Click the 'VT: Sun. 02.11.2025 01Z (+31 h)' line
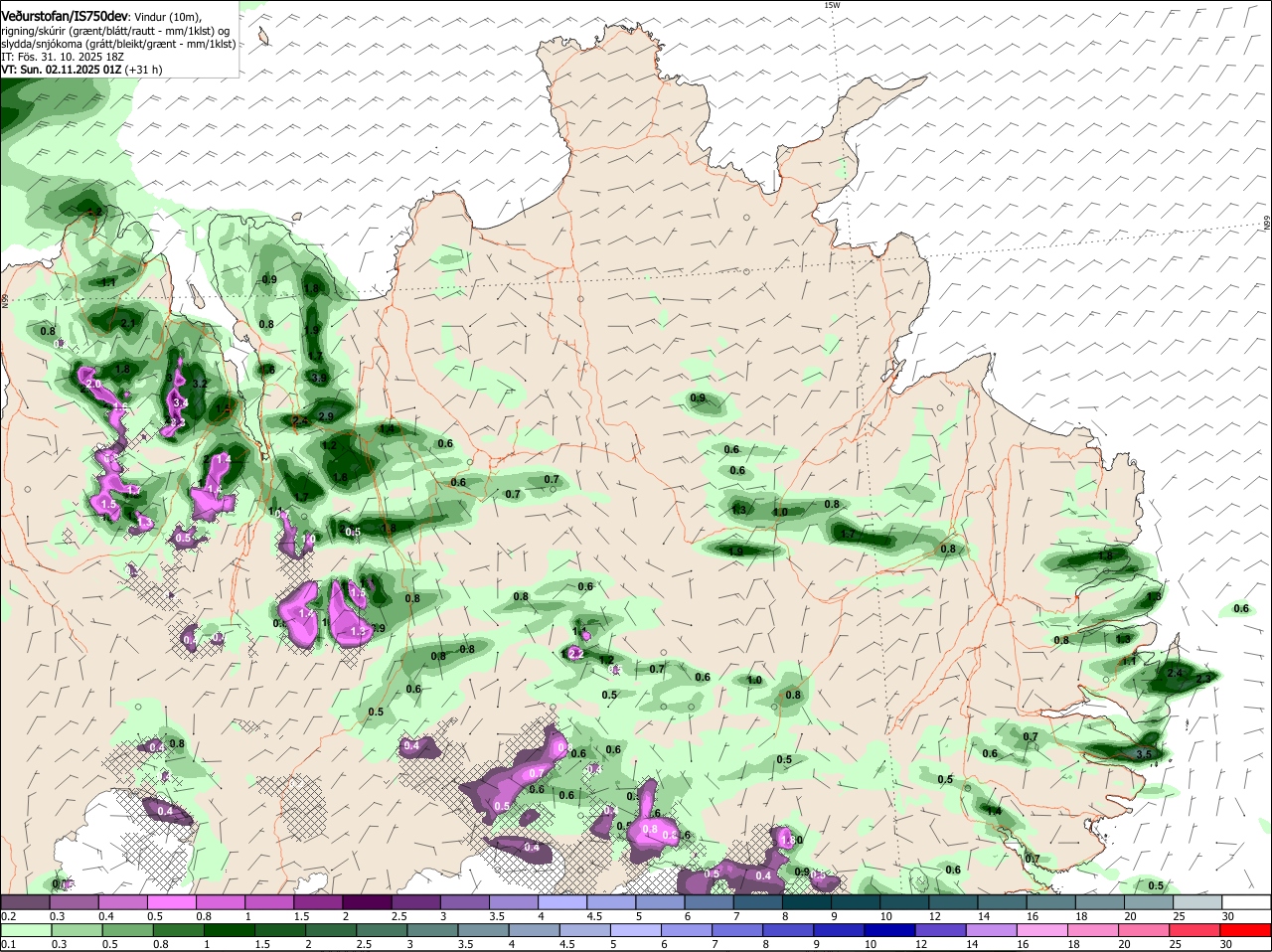This screenshot has width=1272, height=952. [81, 70]
